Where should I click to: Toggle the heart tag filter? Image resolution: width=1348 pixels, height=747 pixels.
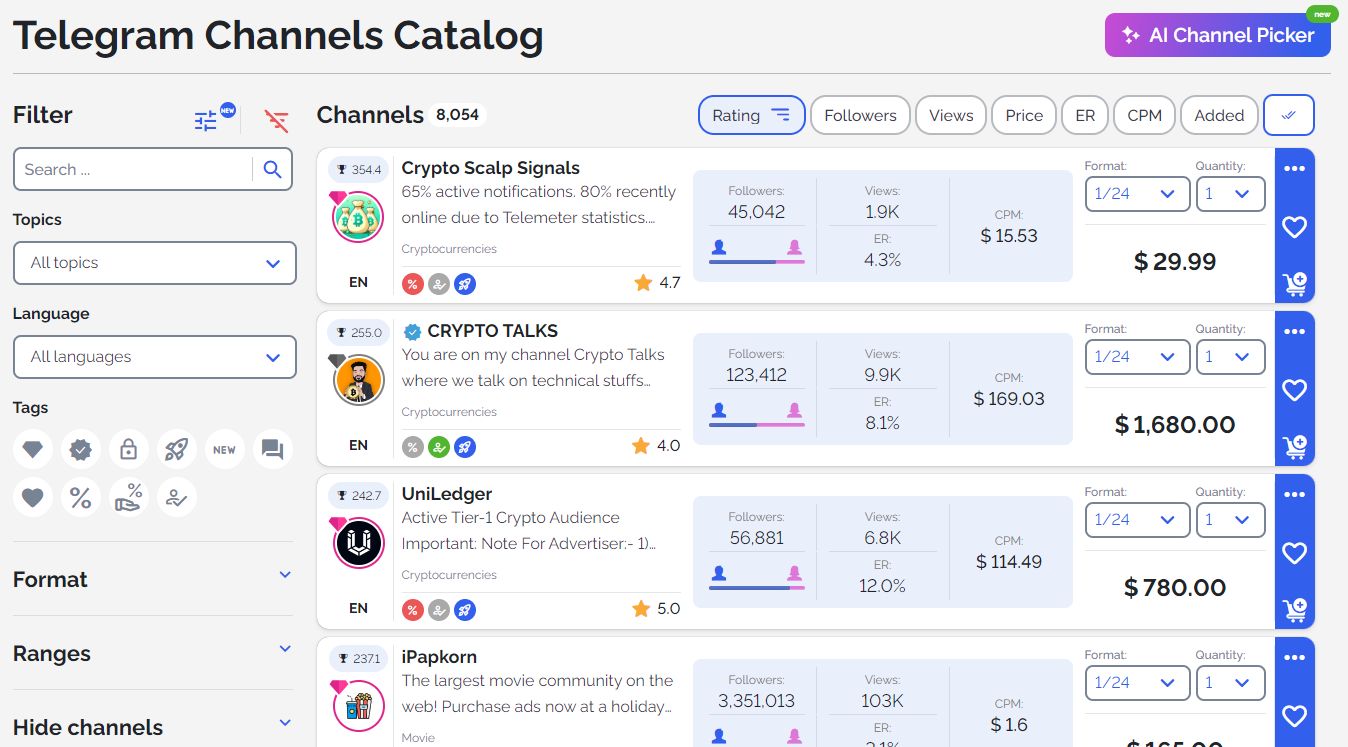coord(33,498)
